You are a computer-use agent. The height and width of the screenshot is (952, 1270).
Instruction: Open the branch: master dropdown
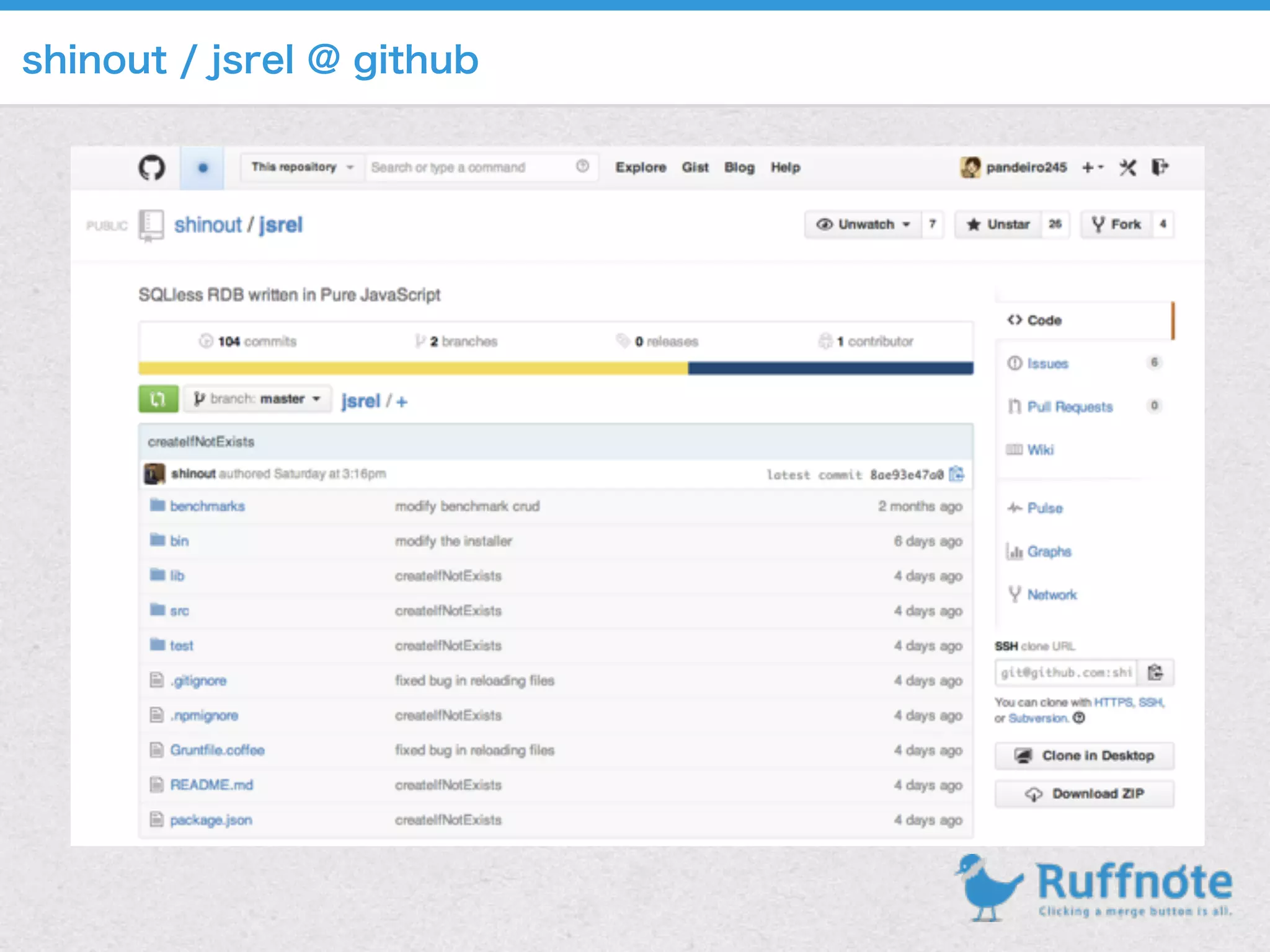point(257,399)
